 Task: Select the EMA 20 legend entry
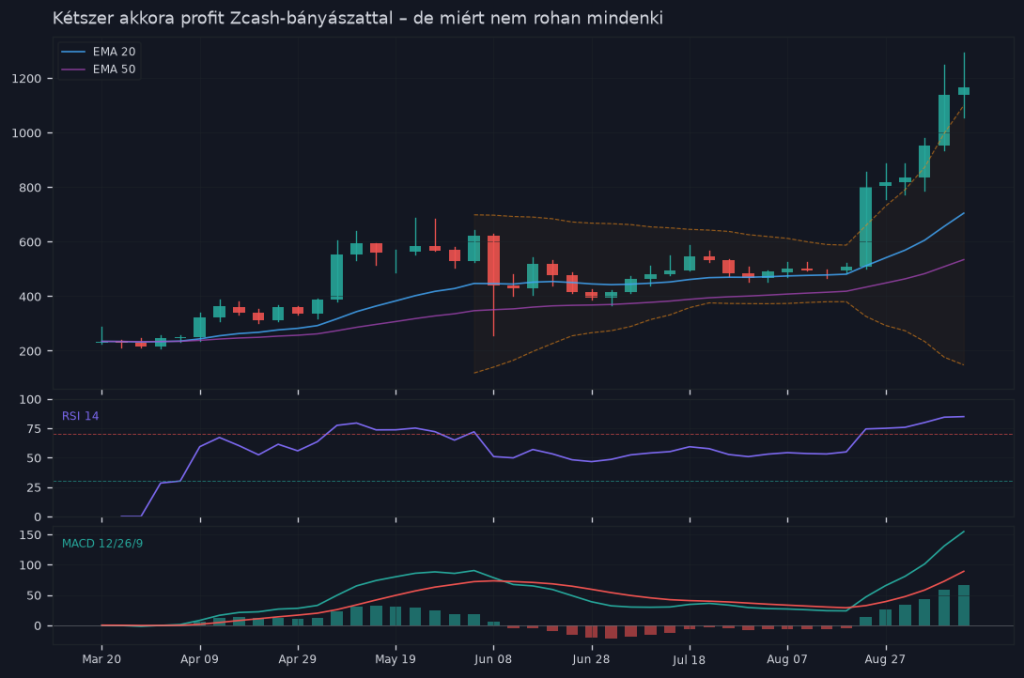click(x=98, y=52)
